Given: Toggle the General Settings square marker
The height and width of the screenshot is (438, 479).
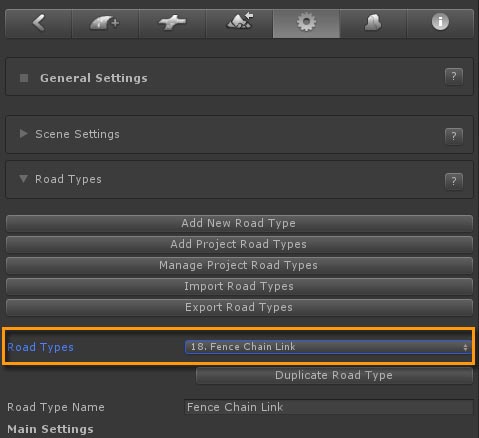Looking at the screenshot, I should pos(24,78).
